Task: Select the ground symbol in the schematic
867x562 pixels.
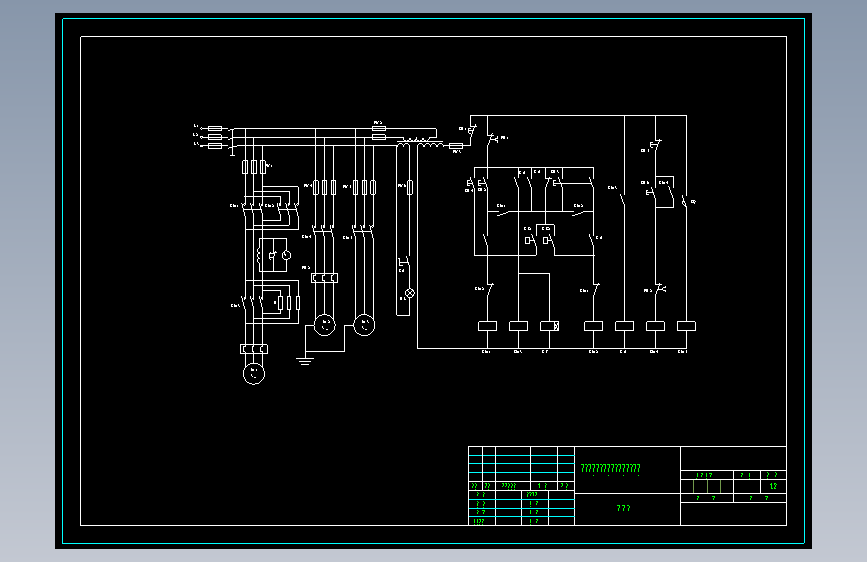Action: click(x=305, y=361)
